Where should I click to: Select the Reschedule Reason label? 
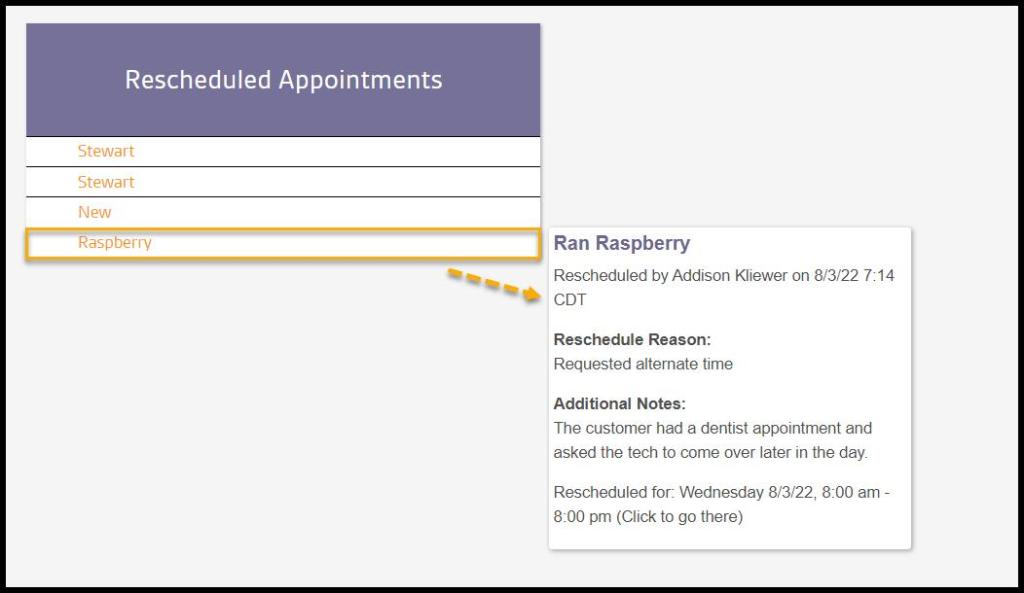[632, 339]
